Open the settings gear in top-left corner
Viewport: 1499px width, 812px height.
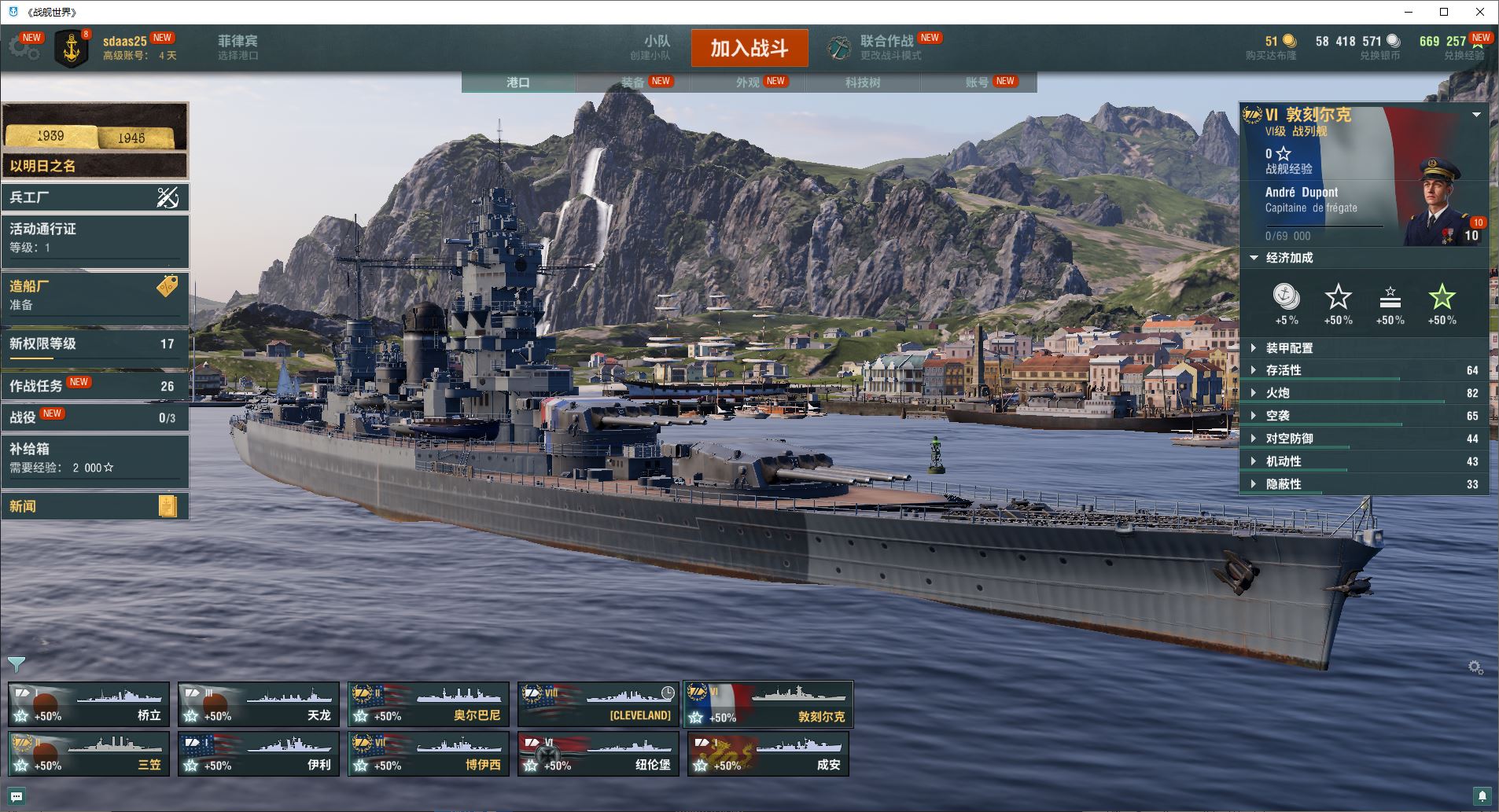pyautogui.click(x=23, y=49)
